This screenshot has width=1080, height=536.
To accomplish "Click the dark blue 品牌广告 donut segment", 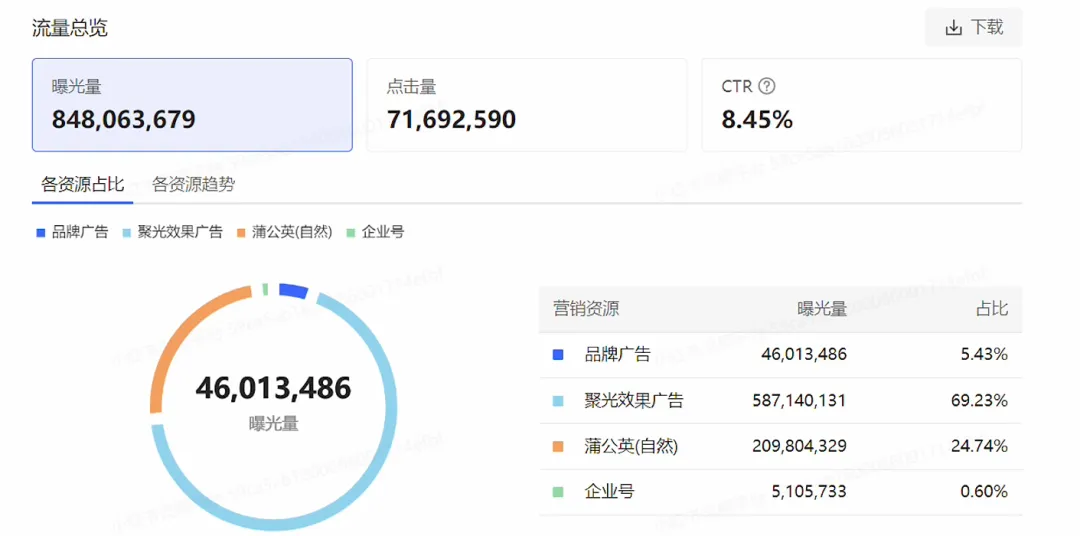I will (292, 290).
